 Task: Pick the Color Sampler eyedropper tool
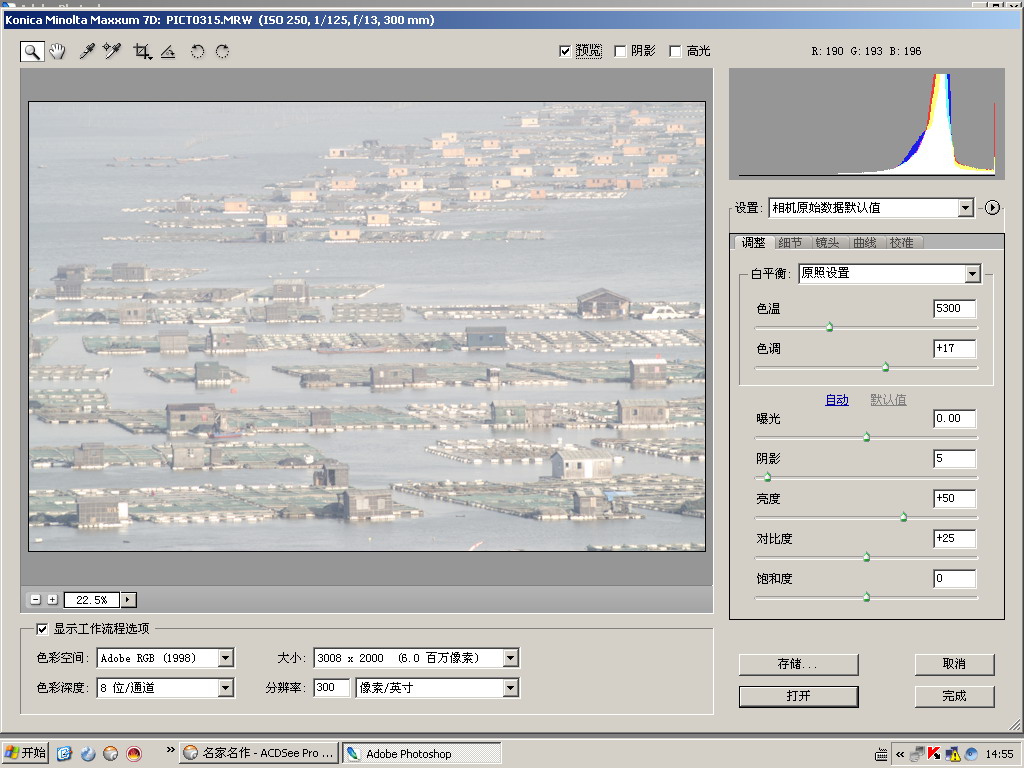[112, 51]
